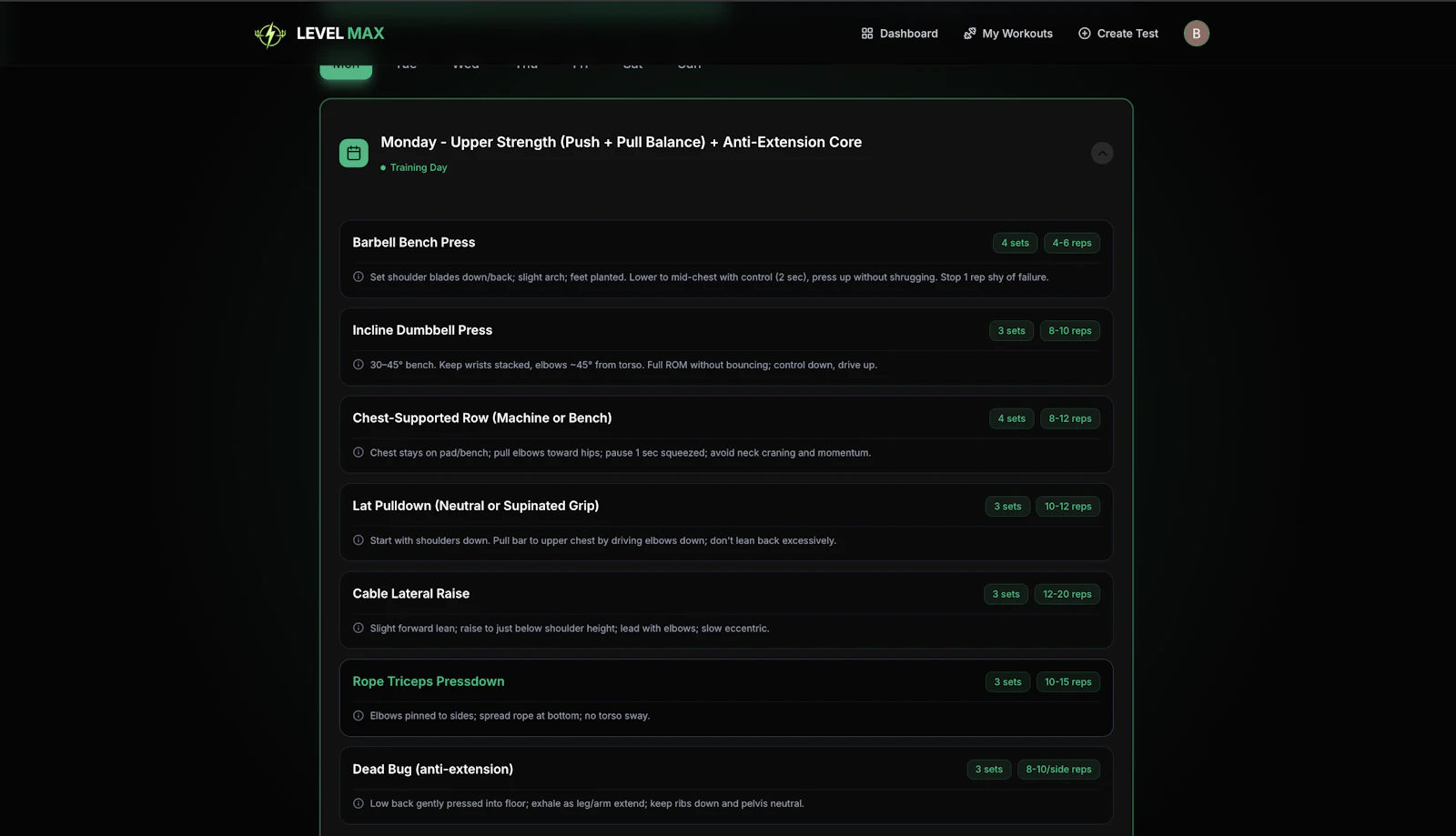Click the Create Test plus icon
This screenshot has height=836, width=1456.
[1085, 34]
